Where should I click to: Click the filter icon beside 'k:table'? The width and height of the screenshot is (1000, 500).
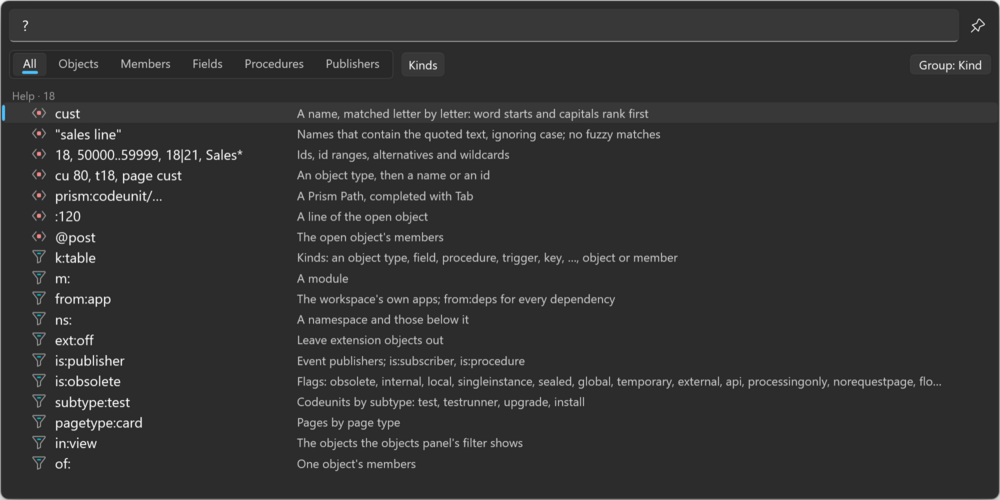coord(39,258)
